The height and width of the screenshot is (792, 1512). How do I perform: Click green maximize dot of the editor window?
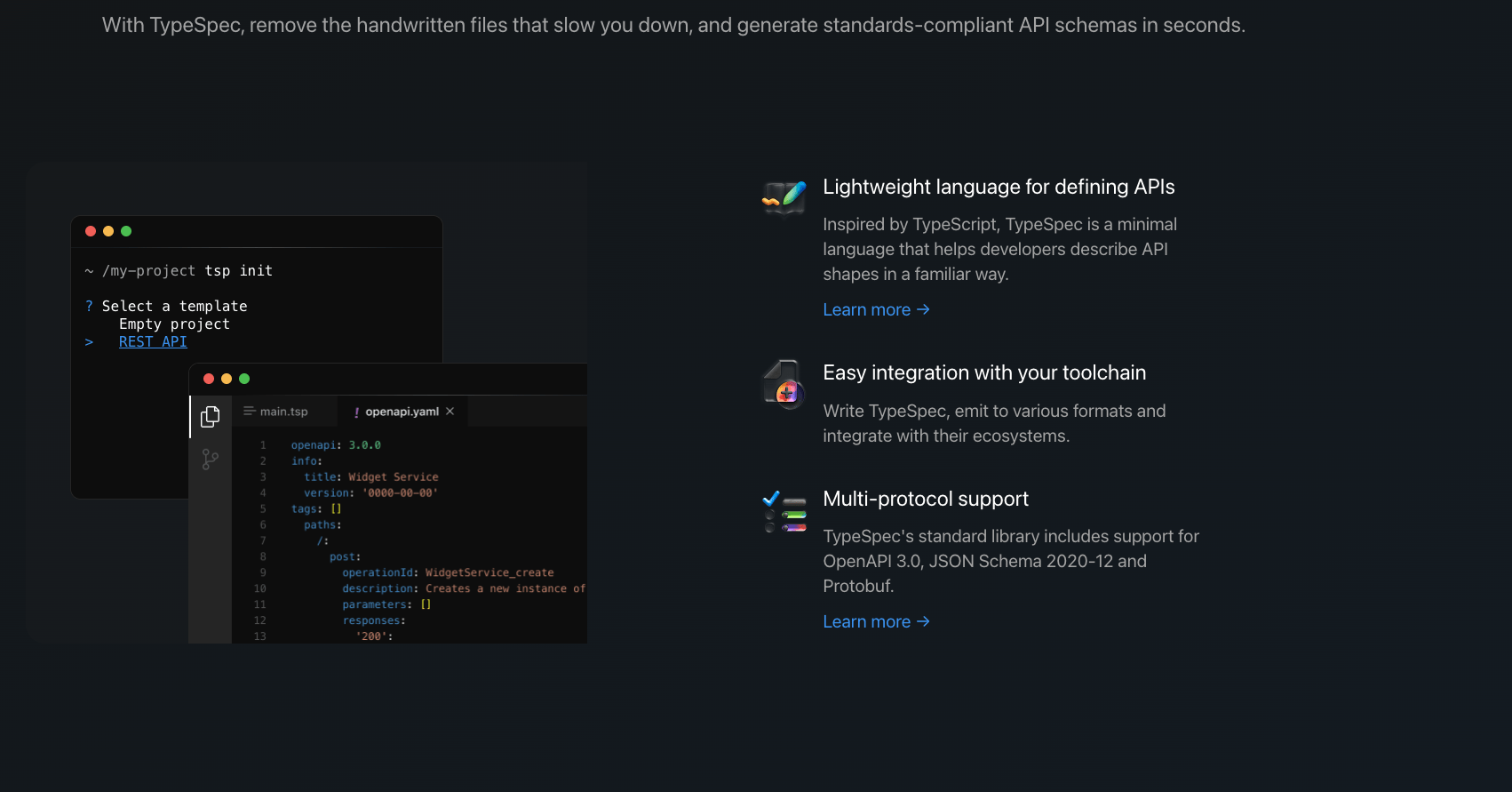244,379
